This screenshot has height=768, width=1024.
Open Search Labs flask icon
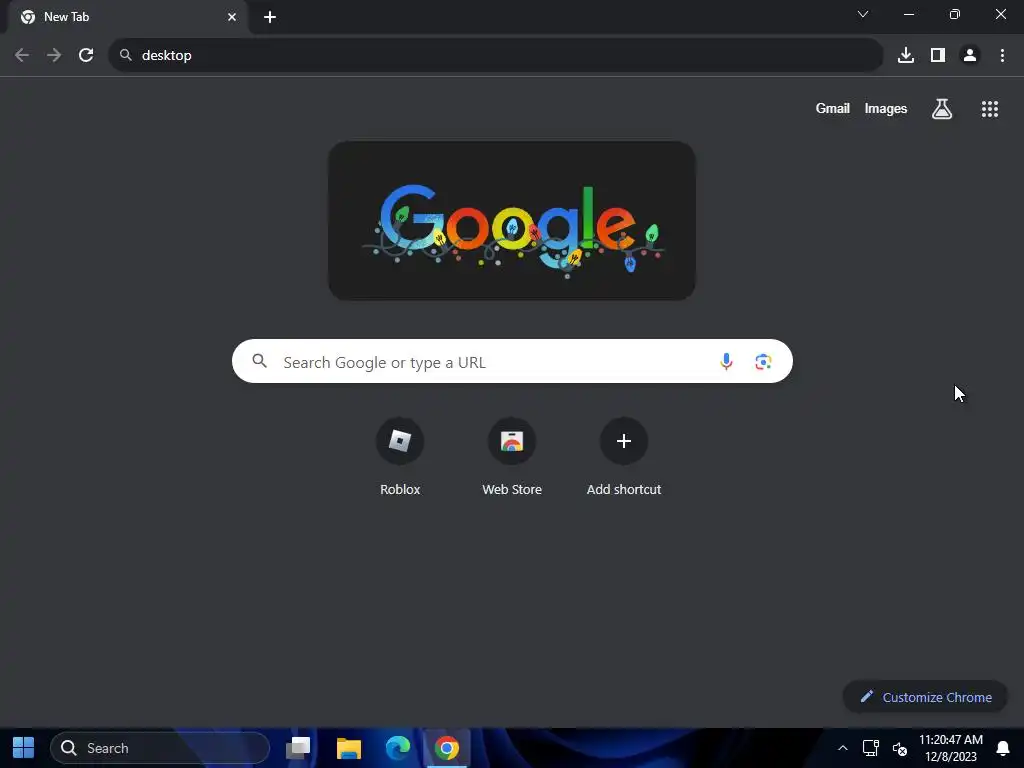pyautogui.click(x=942, y=109)
